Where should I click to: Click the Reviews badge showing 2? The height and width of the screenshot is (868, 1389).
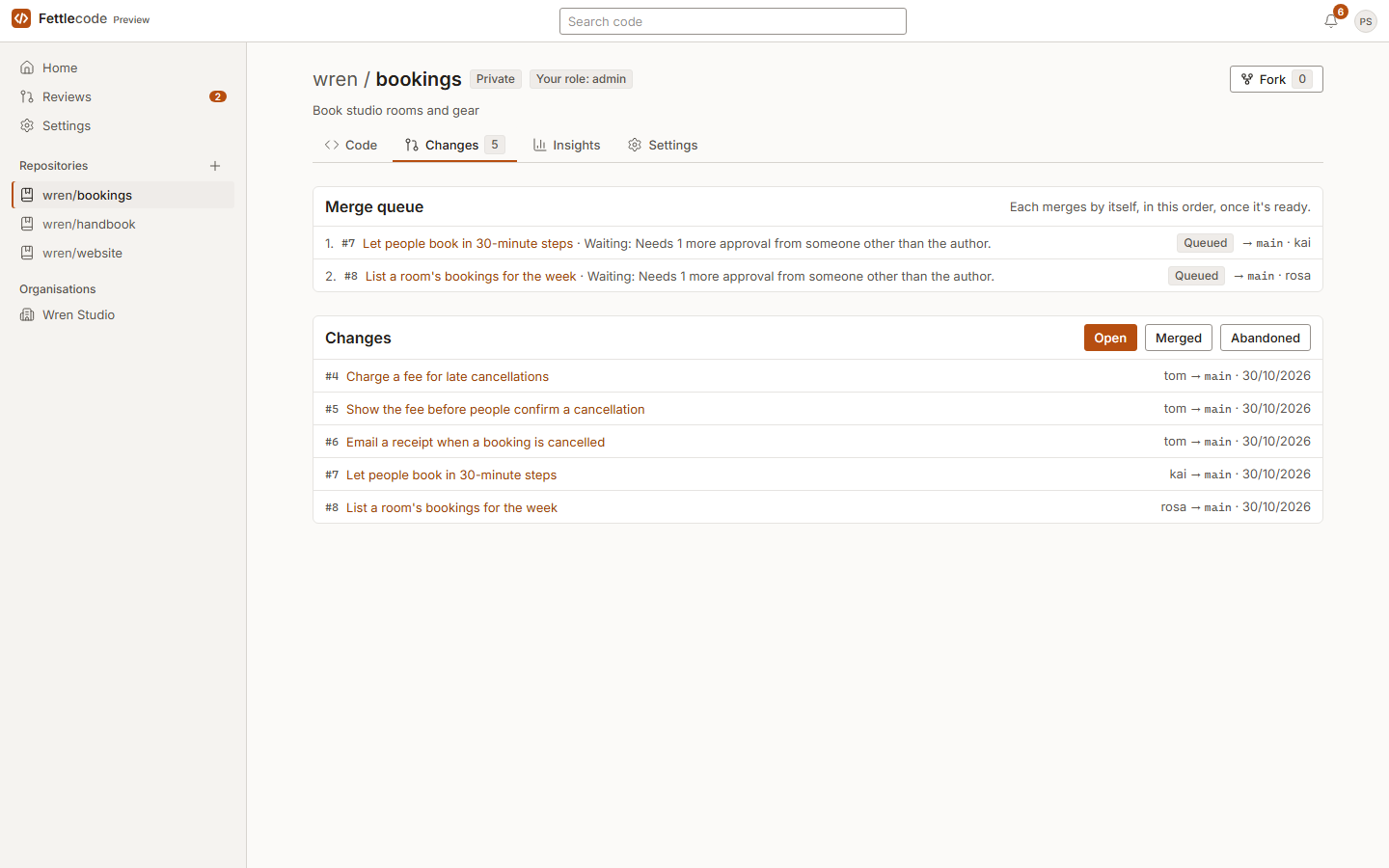tap(218, 96)
